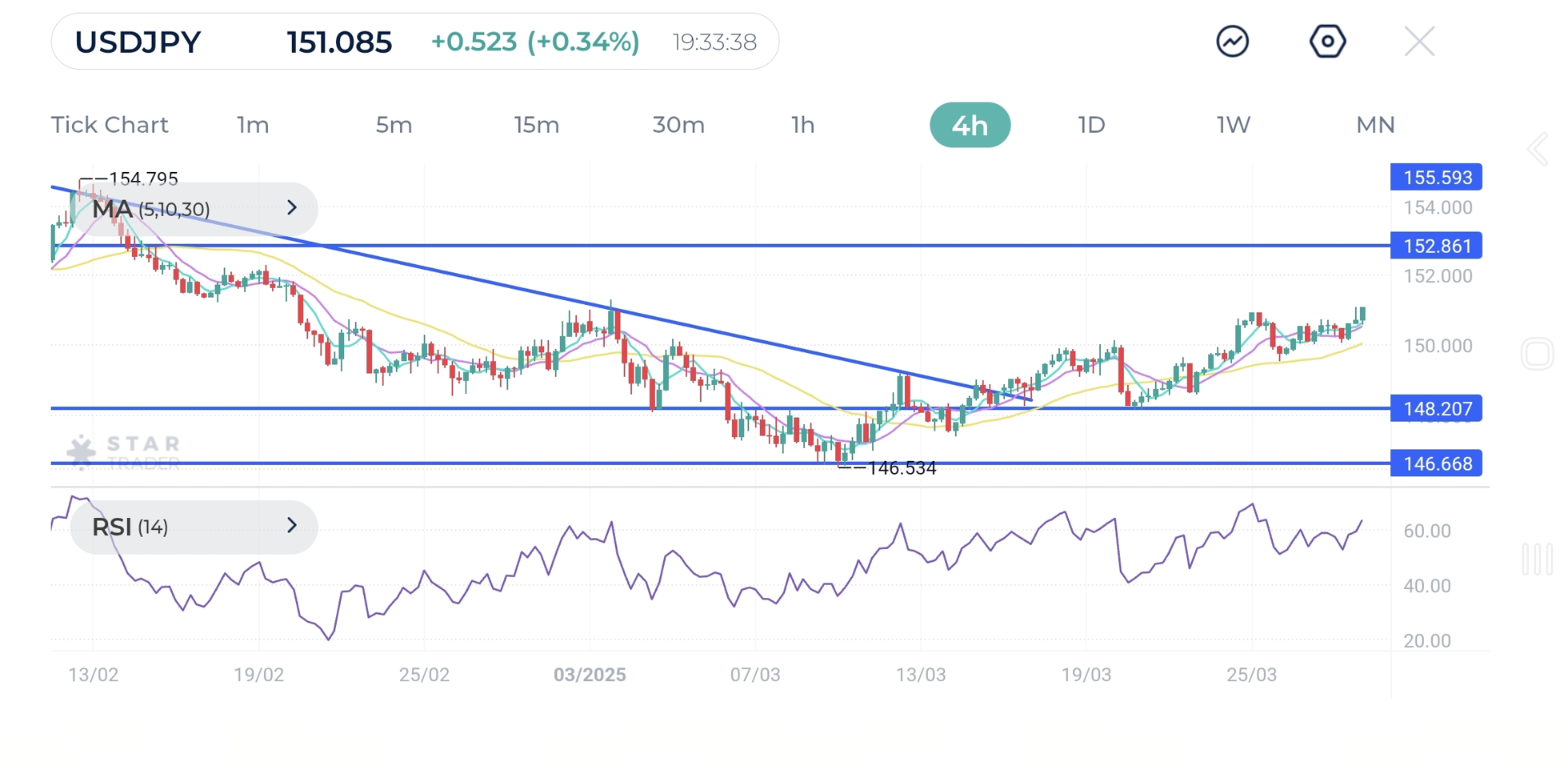Screen dimensions: 1568x762
Task: Tap the three vertical bars icon at right
Action: tap(1537, 559)
